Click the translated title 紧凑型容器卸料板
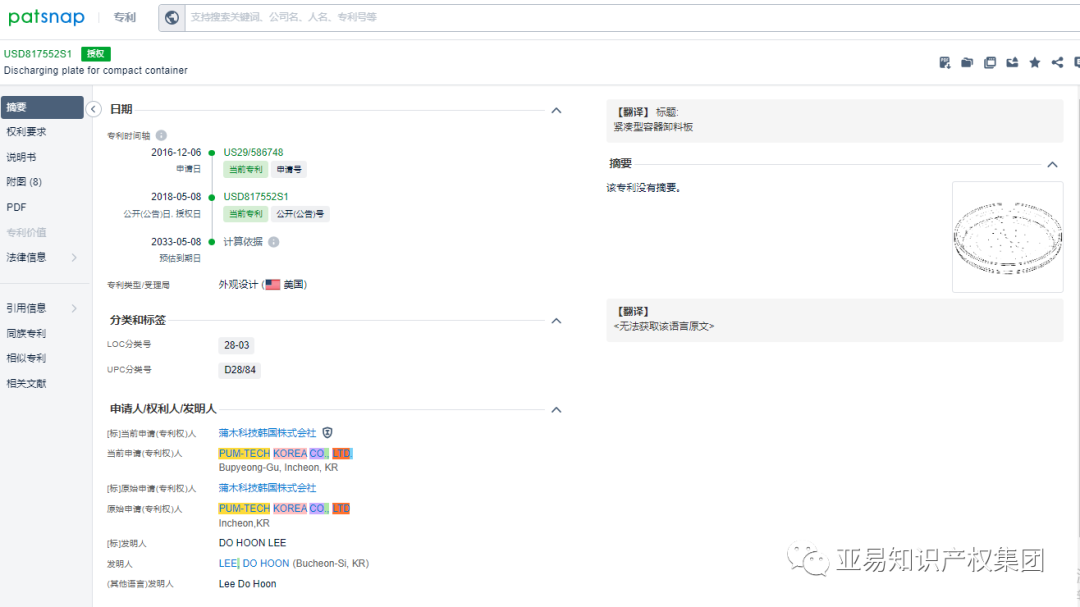 pyautogui.click(x=653, y=127)
